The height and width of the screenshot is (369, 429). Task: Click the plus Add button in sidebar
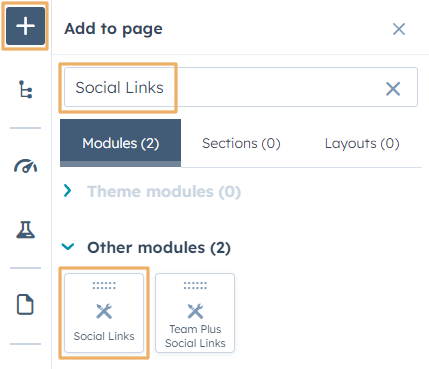25,26
